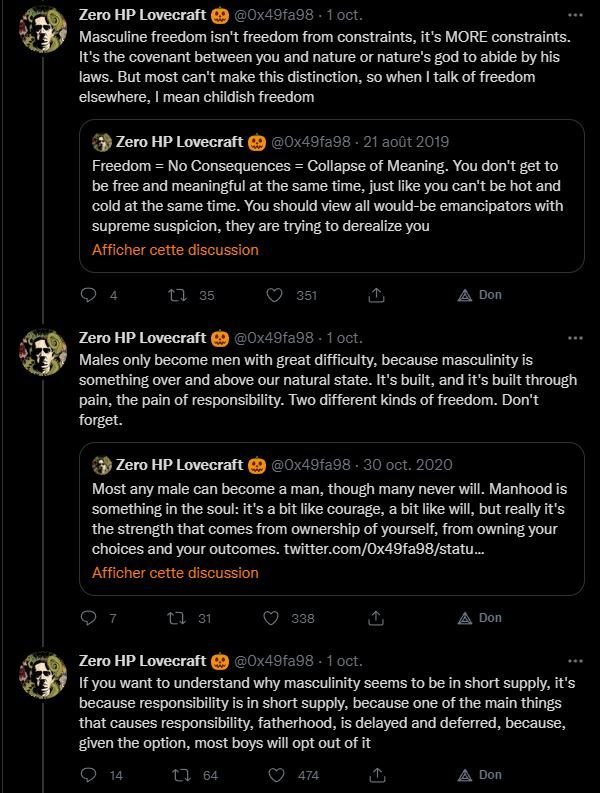Share the first tweet about masculine freedom
Viewport: 600px width, 793px height.
pyautogui.click(x=376, y=295)
